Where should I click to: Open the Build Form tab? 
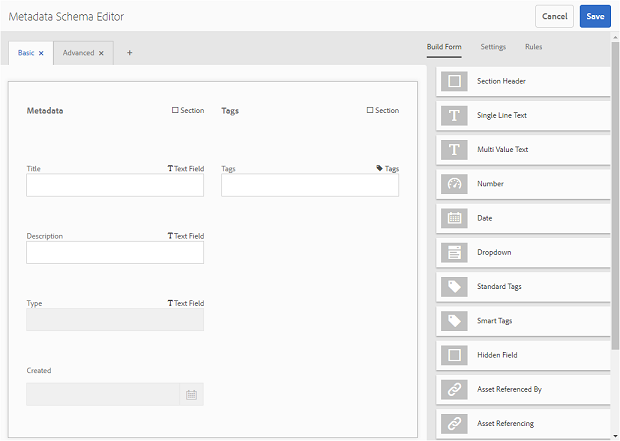coord(444,47)
